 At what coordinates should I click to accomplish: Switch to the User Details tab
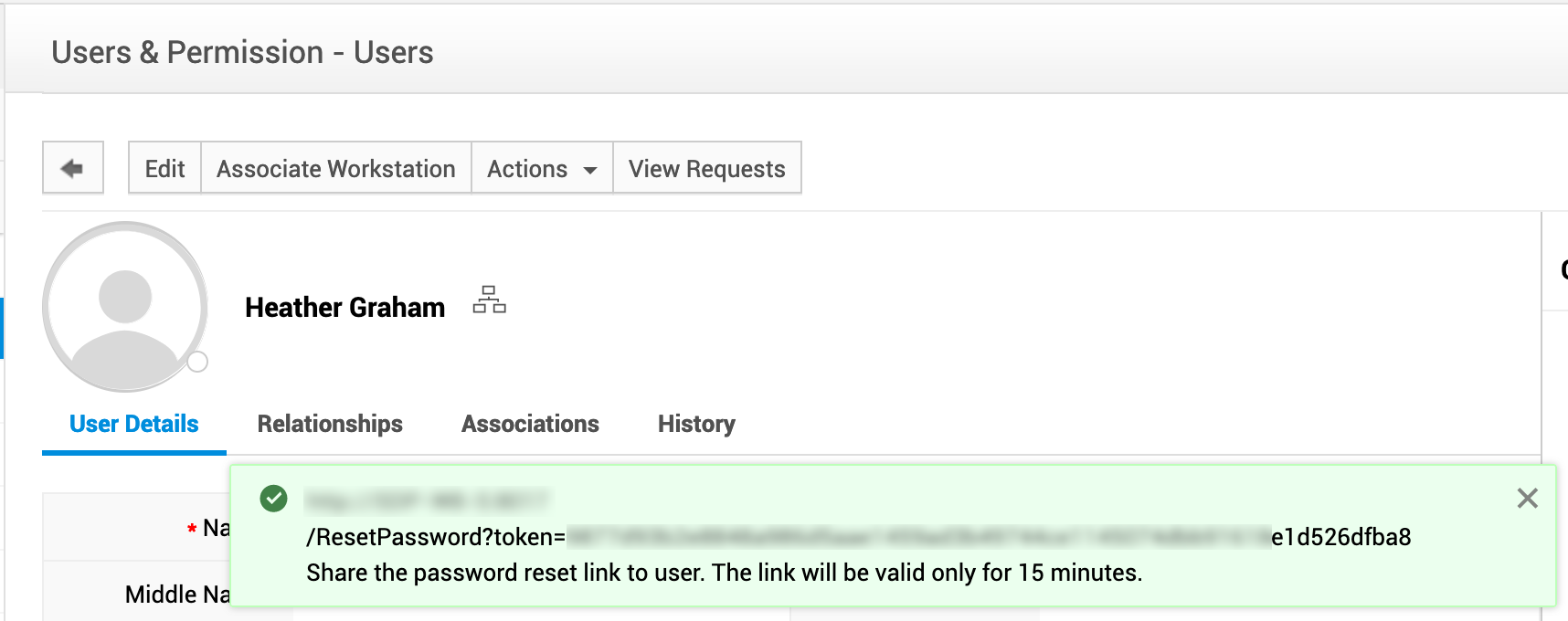133,424
